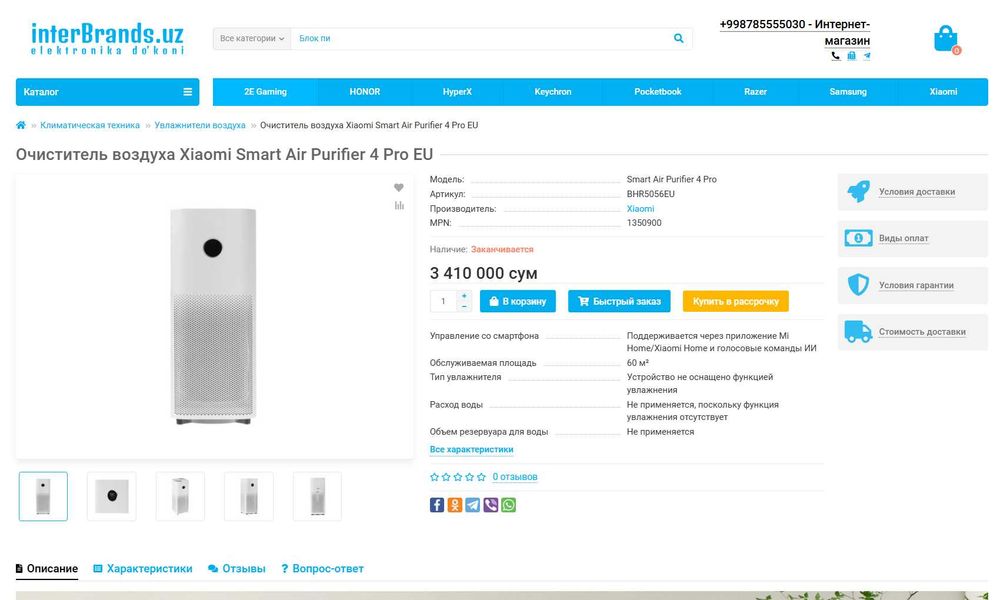Click the compare chart icon
Screen dimensions: 1000x600
pos(398,206)
